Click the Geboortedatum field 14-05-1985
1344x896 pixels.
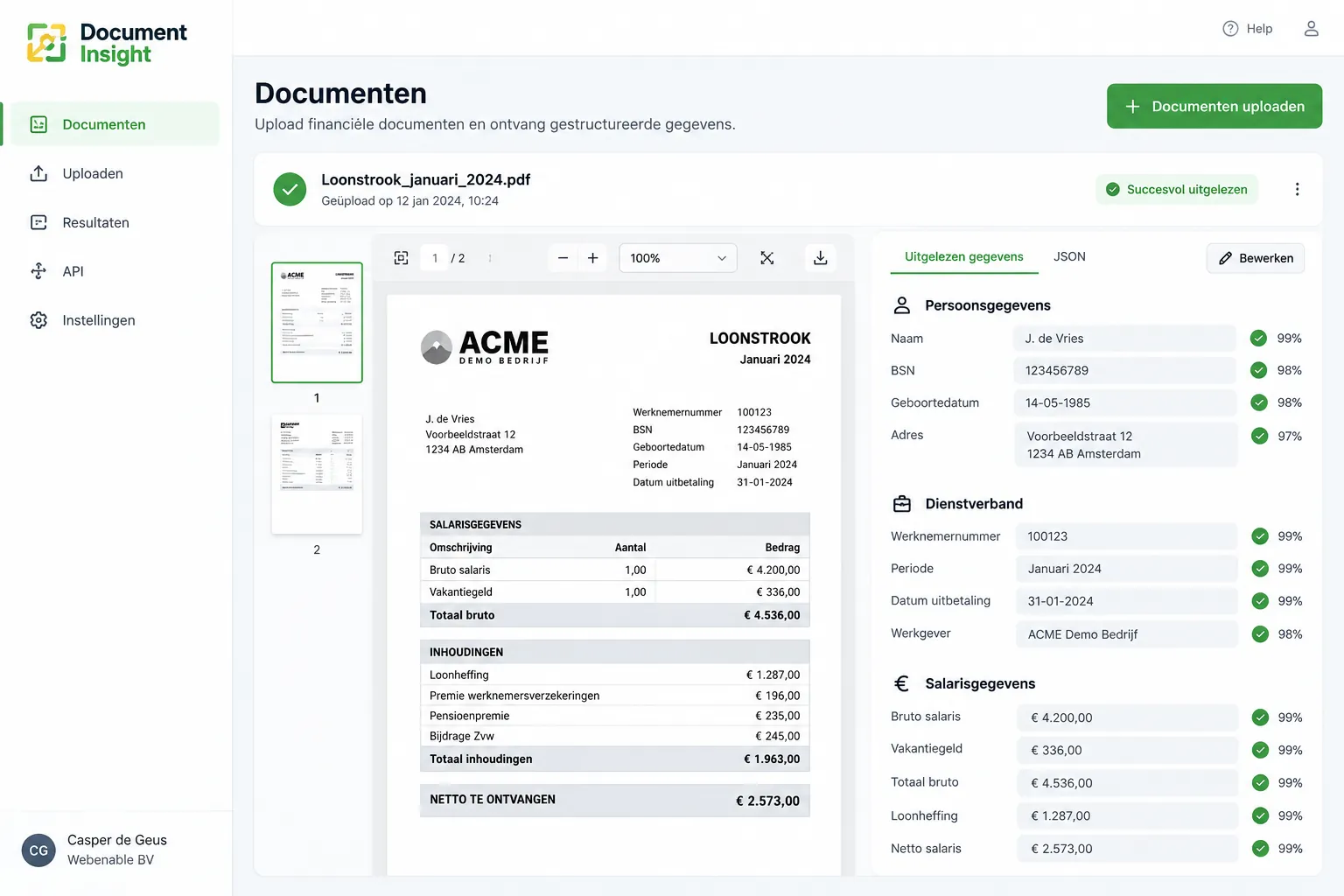(x=1124, y=402)
